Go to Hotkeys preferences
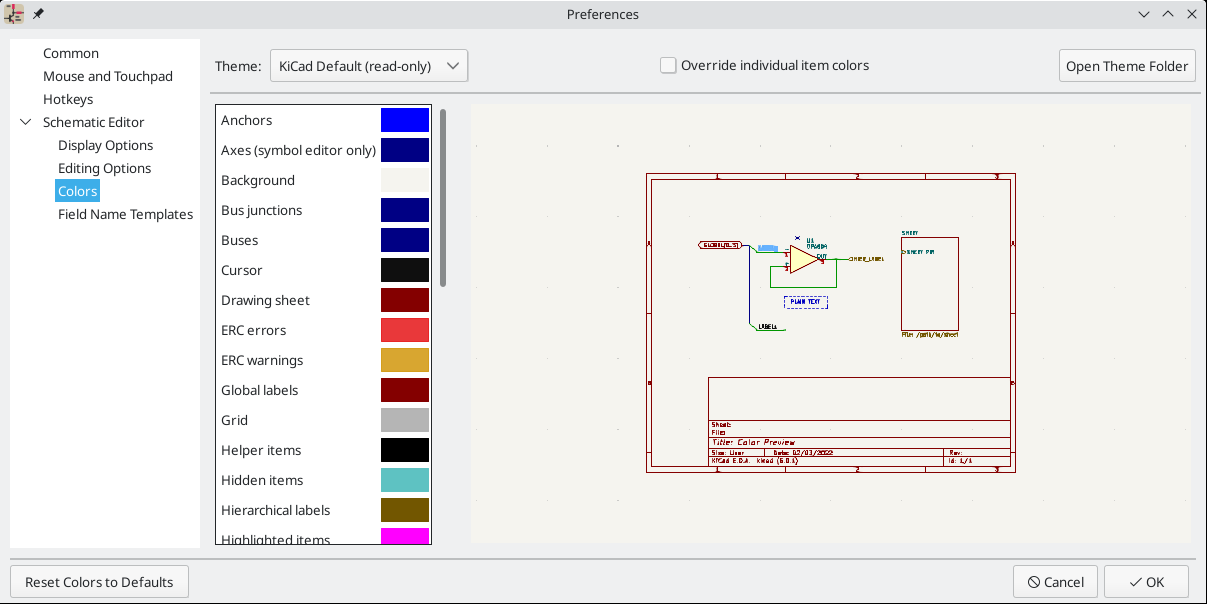 tap(68, 99)
